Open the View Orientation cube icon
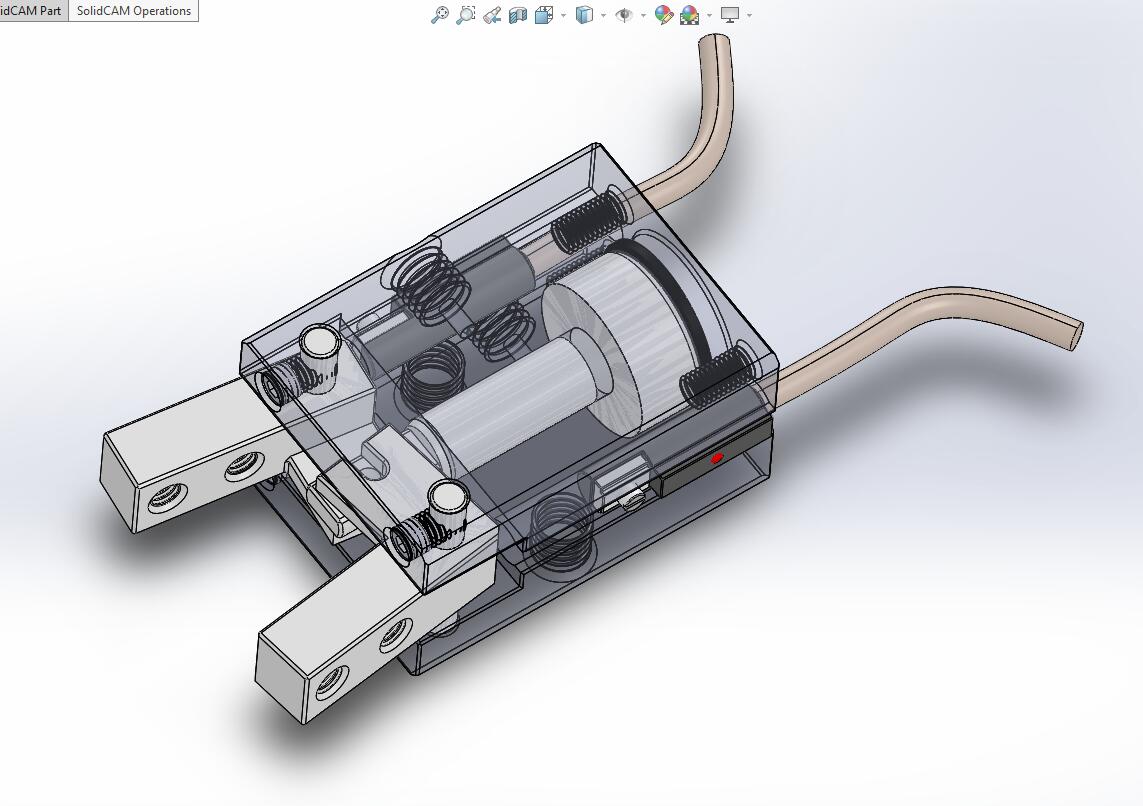Image resolution: width=1143 pixels, height=806 pixels. point(544,15)
